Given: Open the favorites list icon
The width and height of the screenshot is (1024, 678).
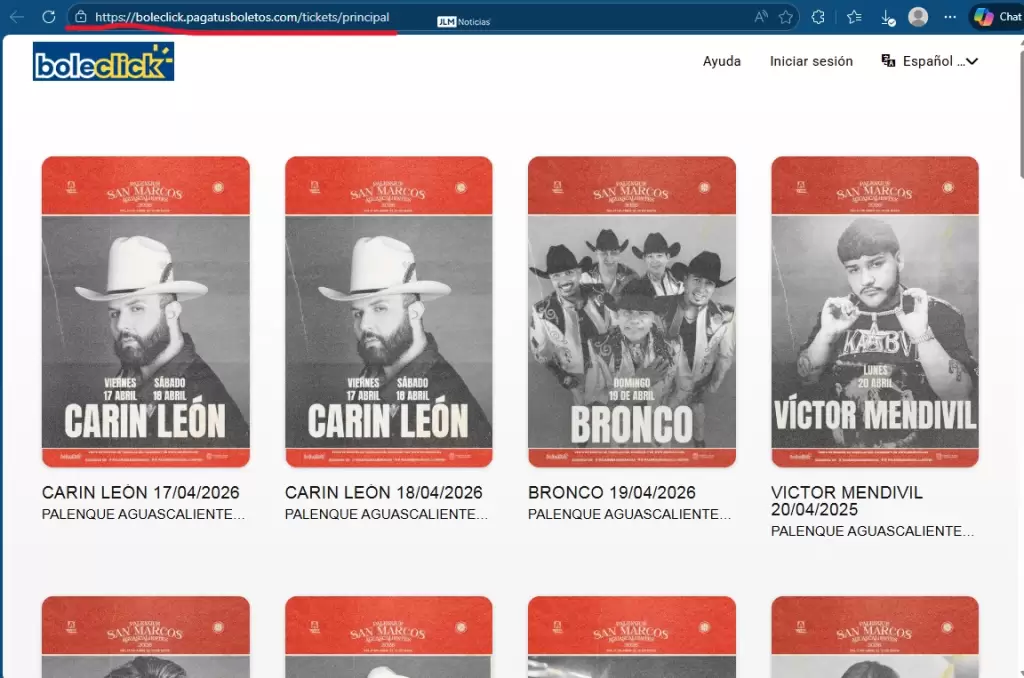Looking at the screenshot, I should [x=854, y=17].
